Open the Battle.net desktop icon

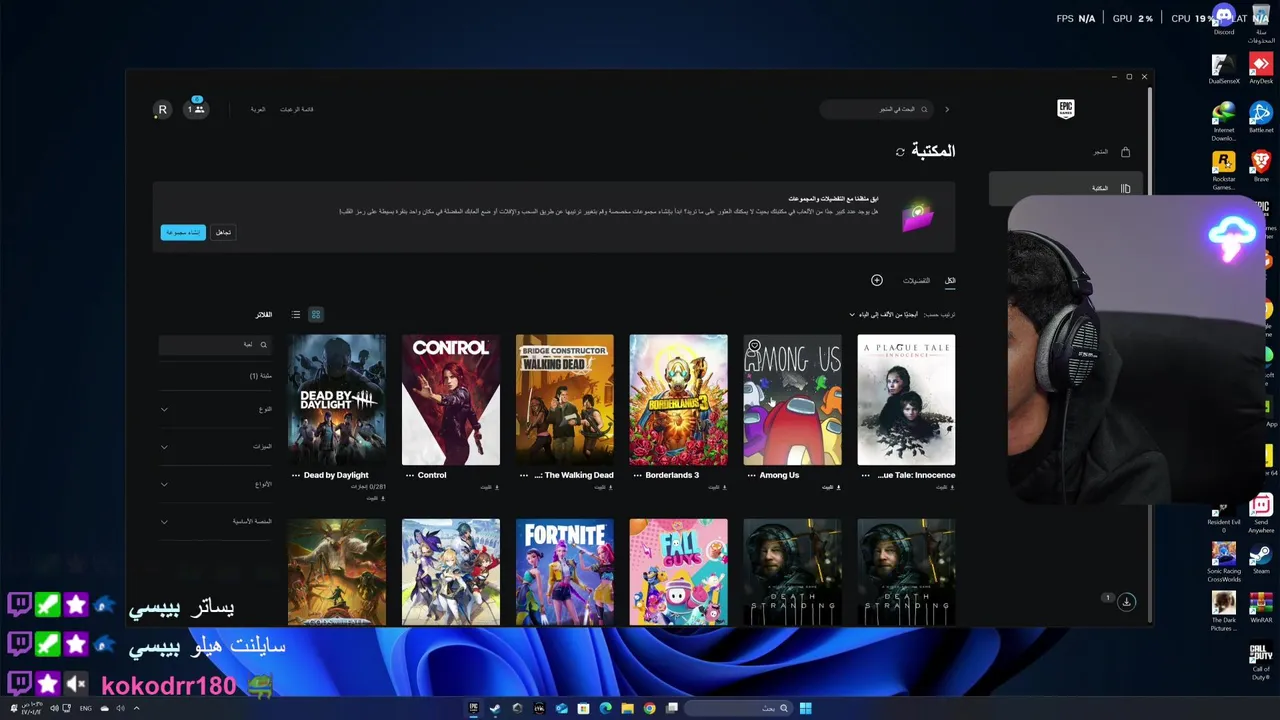(1261, 117)
